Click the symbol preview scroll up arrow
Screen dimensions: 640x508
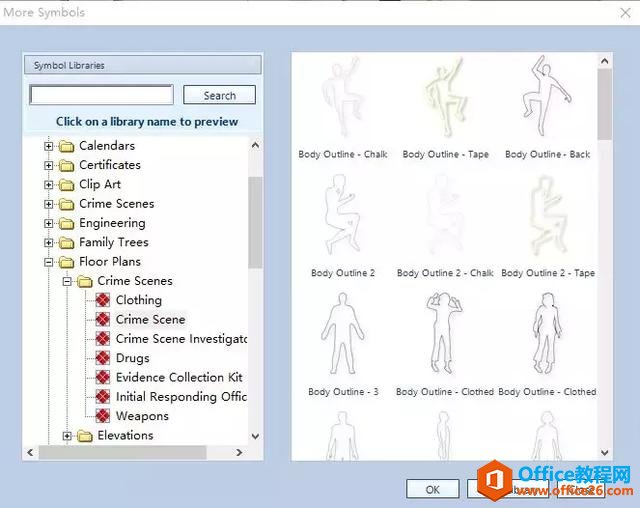tap(604, 61)
